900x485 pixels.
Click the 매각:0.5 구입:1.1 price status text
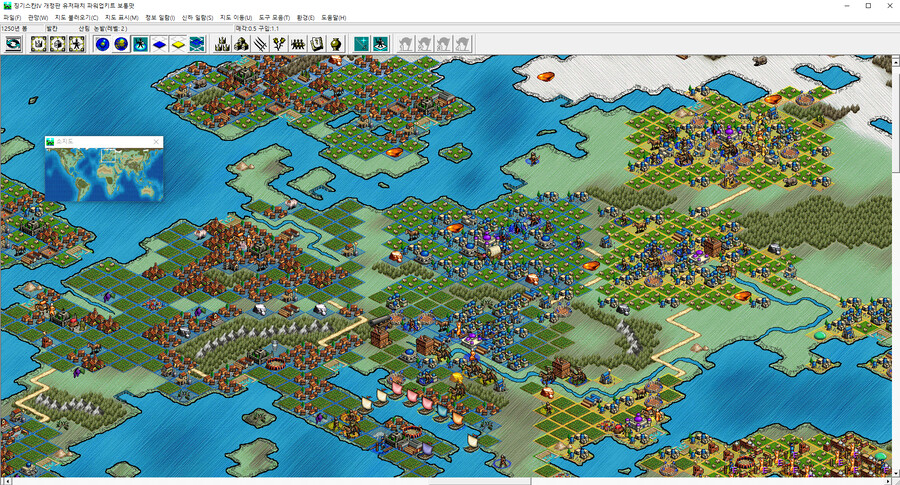point(258,28)
